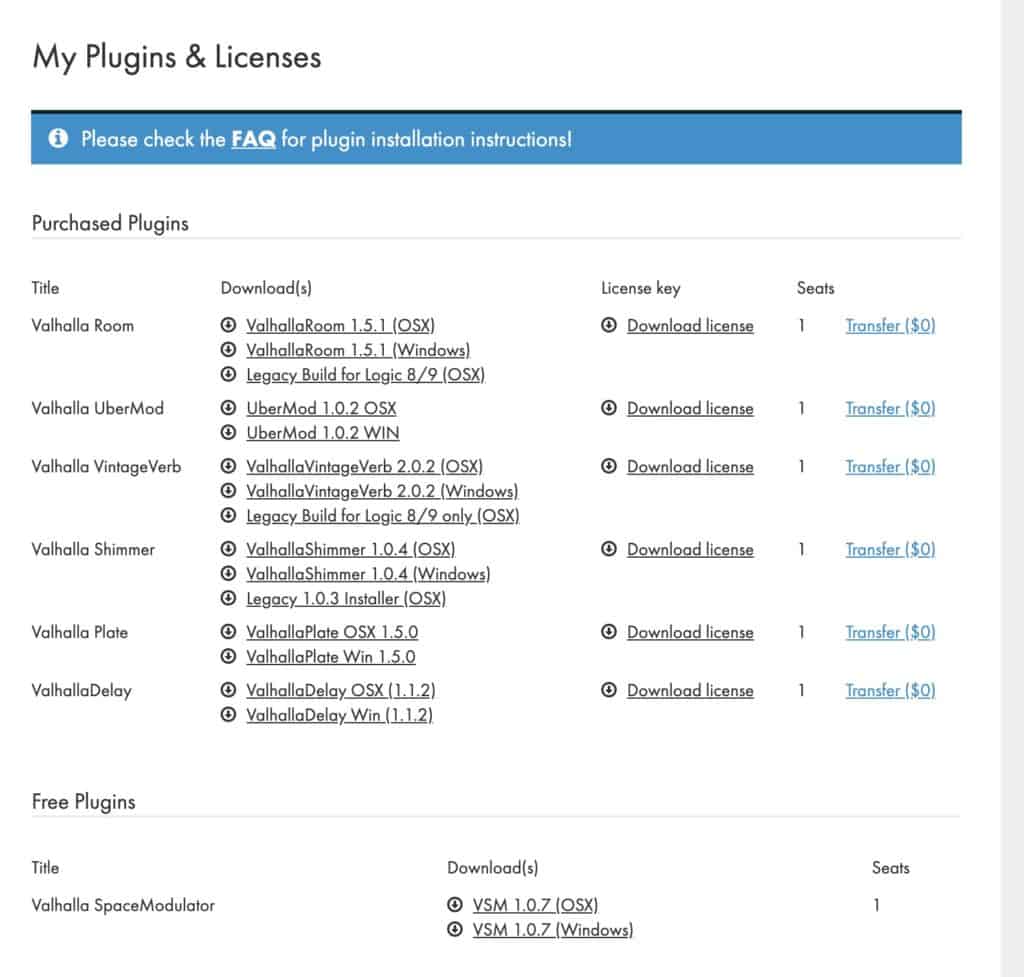Image resolution: width=1024 pixels, height=977 pixels.
Task: Click Download license text for Valhalla Shimmer
Action: (x=690, y=549)
